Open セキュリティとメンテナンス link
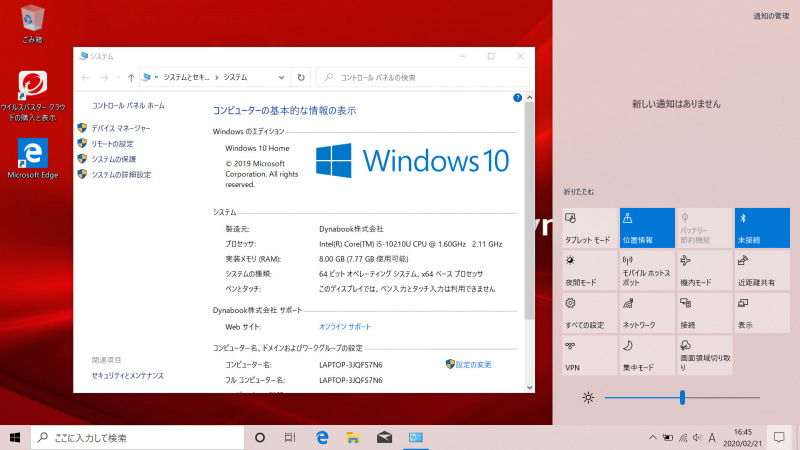The image size is (800, 450). point(128,376)
